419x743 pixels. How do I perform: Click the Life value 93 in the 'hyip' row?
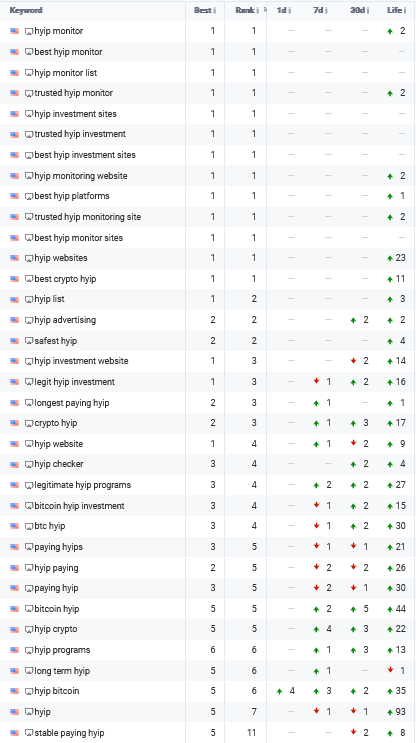pyautogui.click(x=401, y=712)
